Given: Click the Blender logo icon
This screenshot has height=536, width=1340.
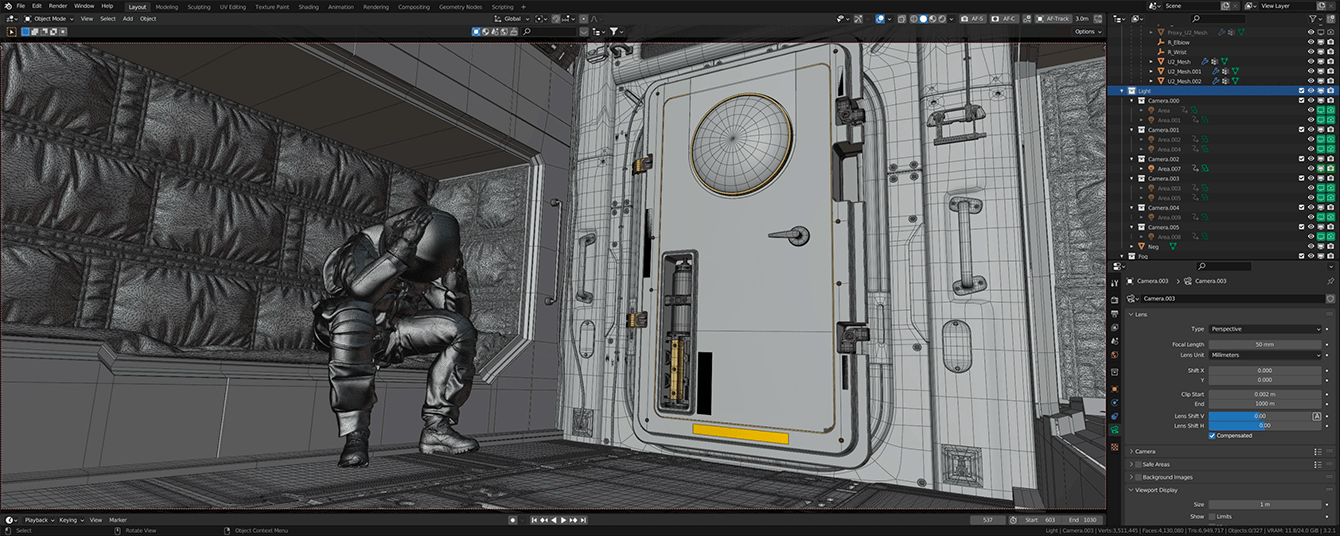Looking at the screenshot, I should pyautogui.click(x=7, y=6).
